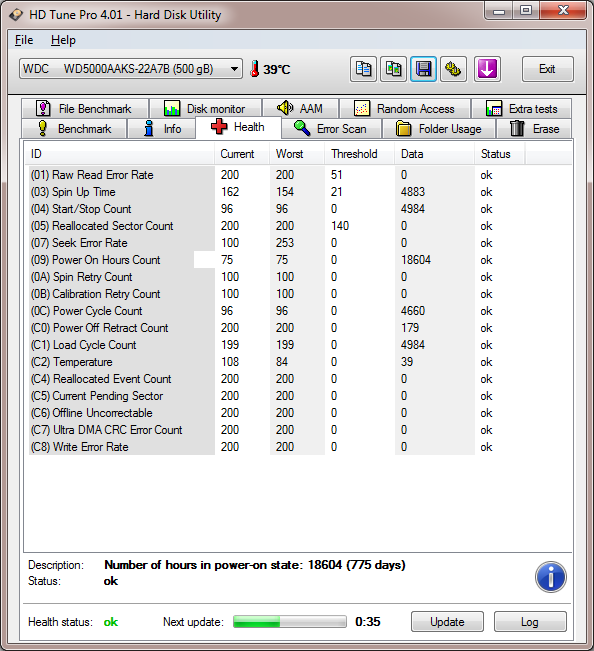Click the Current column header

point(242,154)
